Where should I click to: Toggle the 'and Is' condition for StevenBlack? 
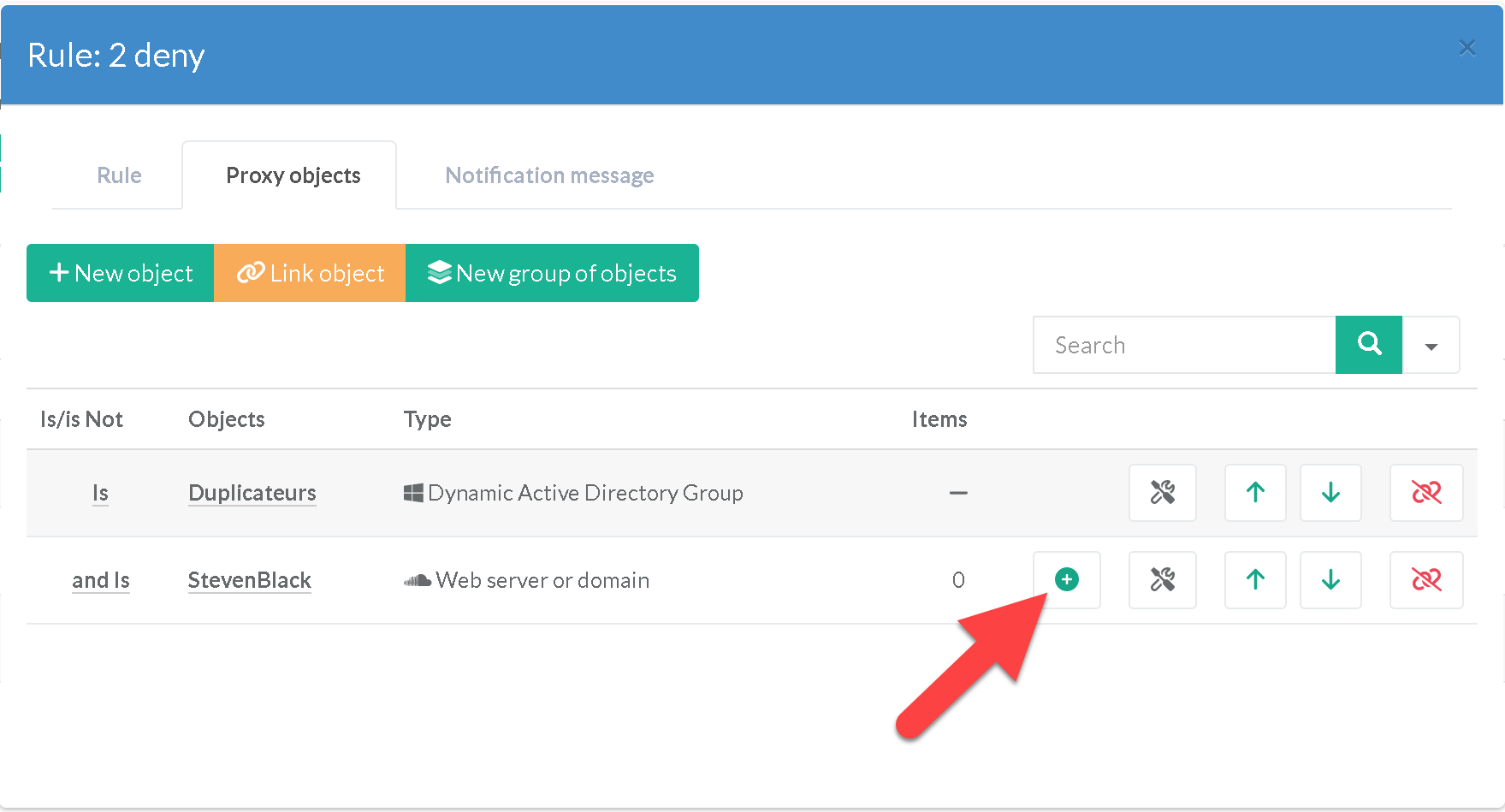101,580
